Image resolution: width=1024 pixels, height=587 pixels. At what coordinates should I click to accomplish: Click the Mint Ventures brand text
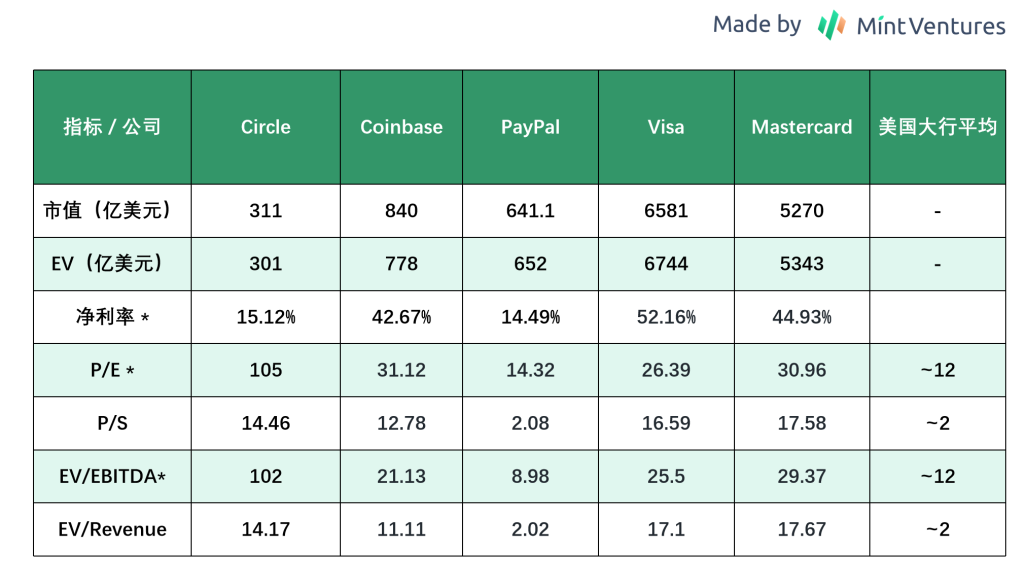930,26
